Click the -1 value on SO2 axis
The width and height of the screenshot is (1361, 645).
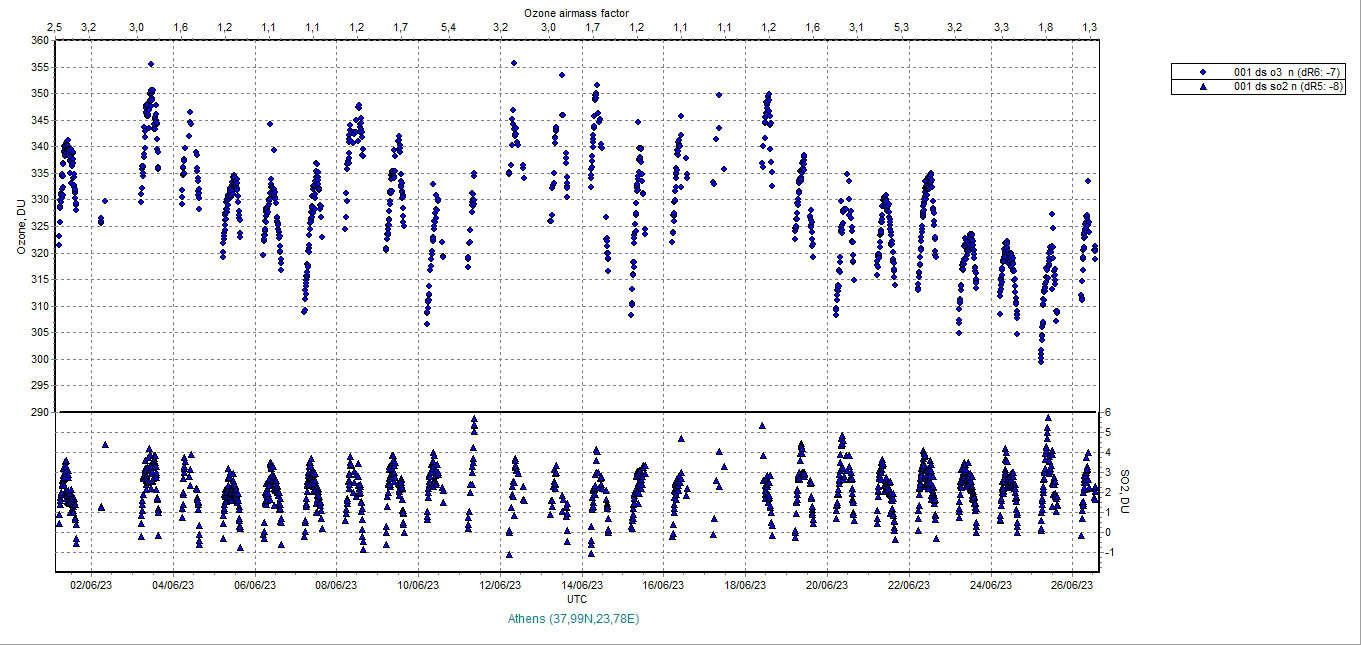tap(1108, 552)
